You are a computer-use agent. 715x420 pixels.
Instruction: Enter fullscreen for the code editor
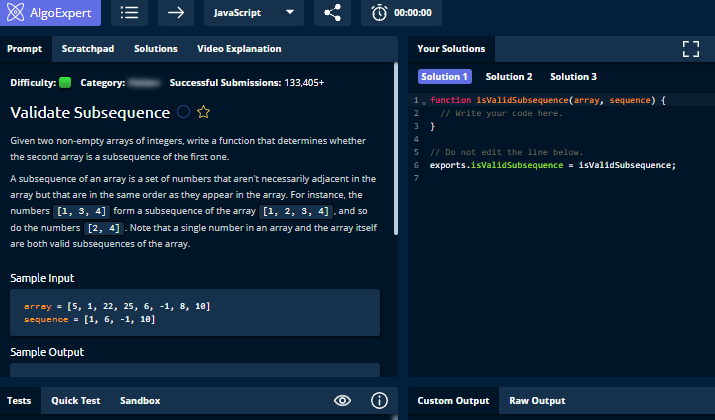(x=690, y=49)
